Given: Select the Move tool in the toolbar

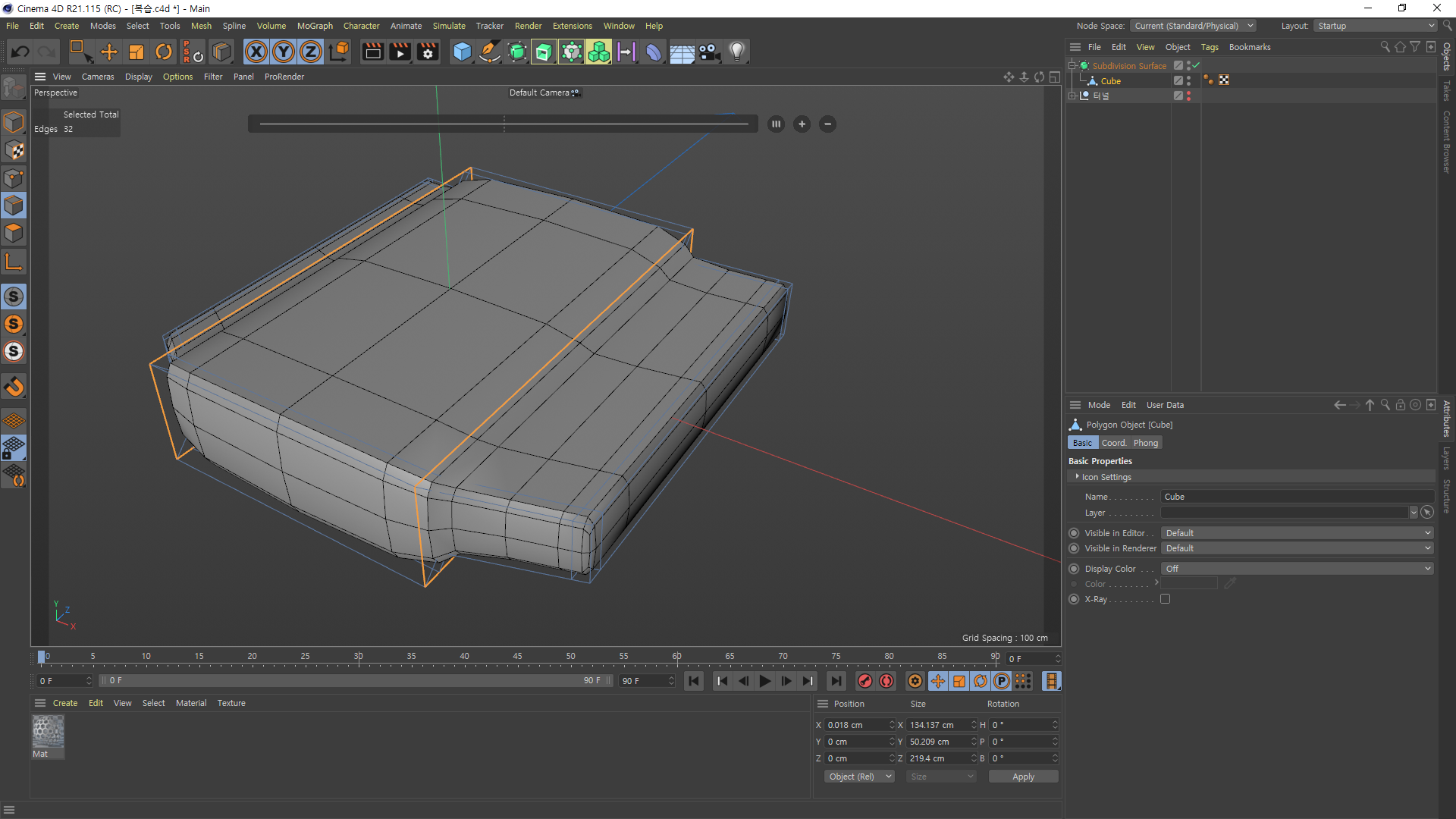Looking at the screenshot, I should click(109, 52).
